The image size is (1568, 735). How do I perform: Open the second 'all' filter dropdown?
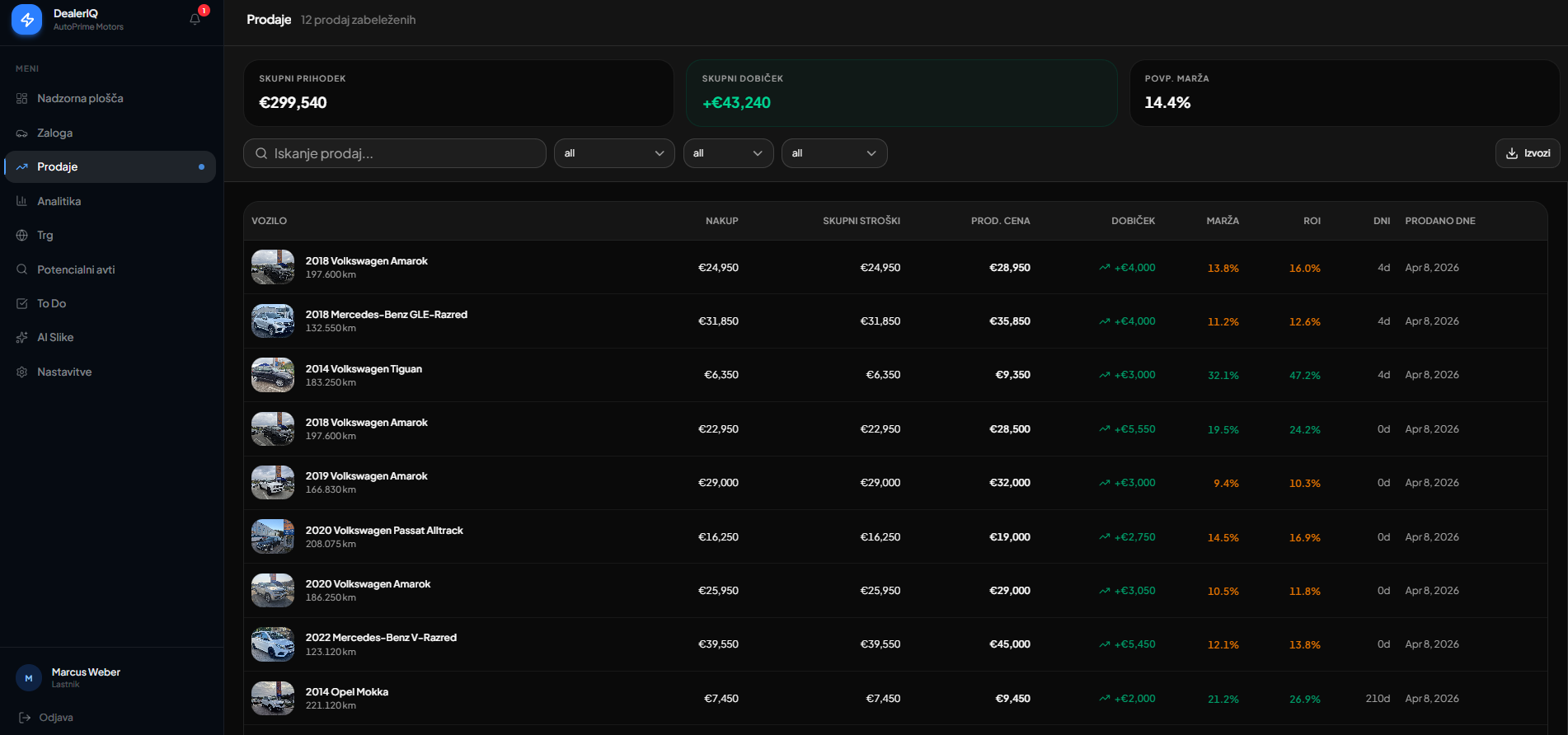728,153
